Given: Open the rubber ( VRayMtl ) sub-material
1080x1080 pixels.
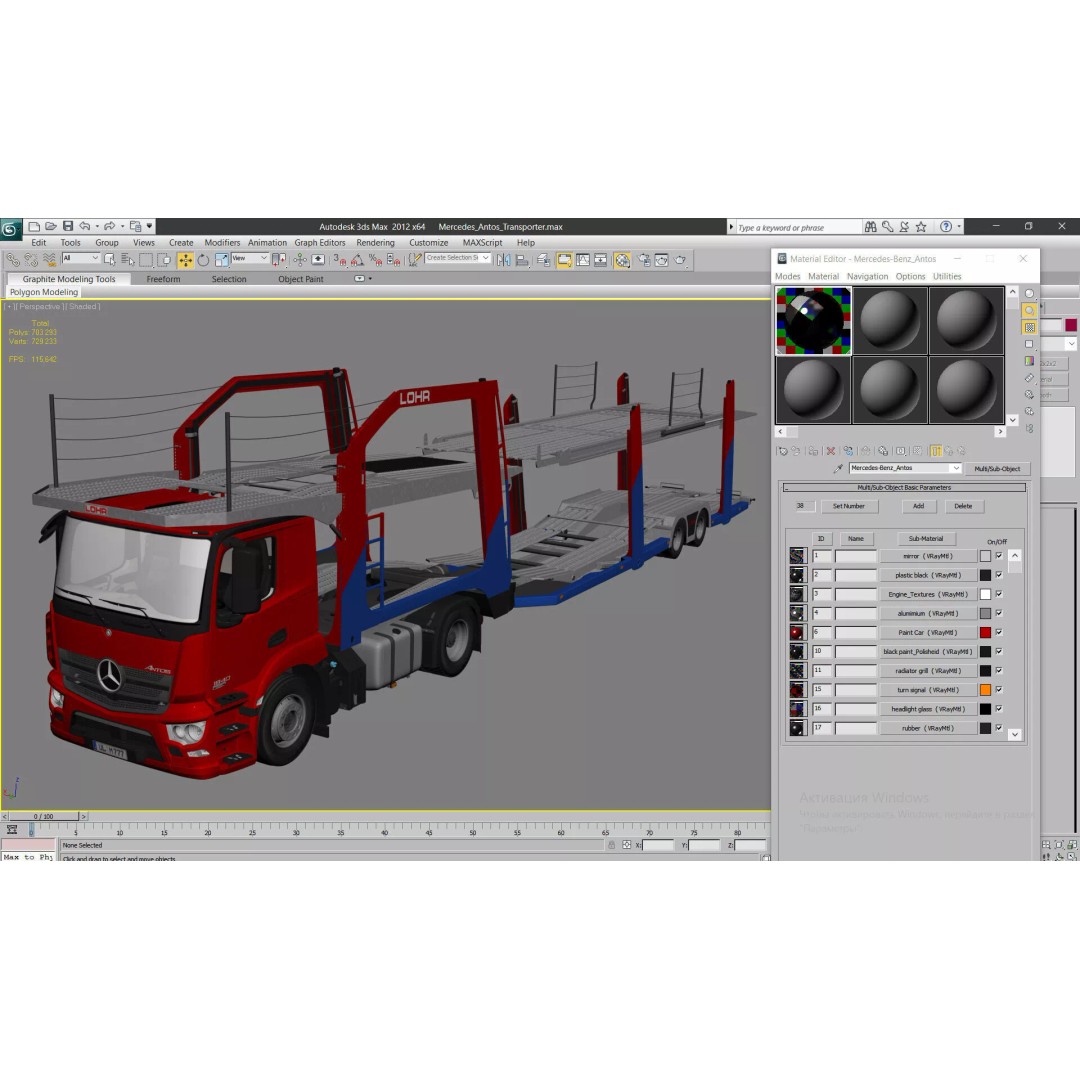Looking at the screenshot, I should coord(927,728).
